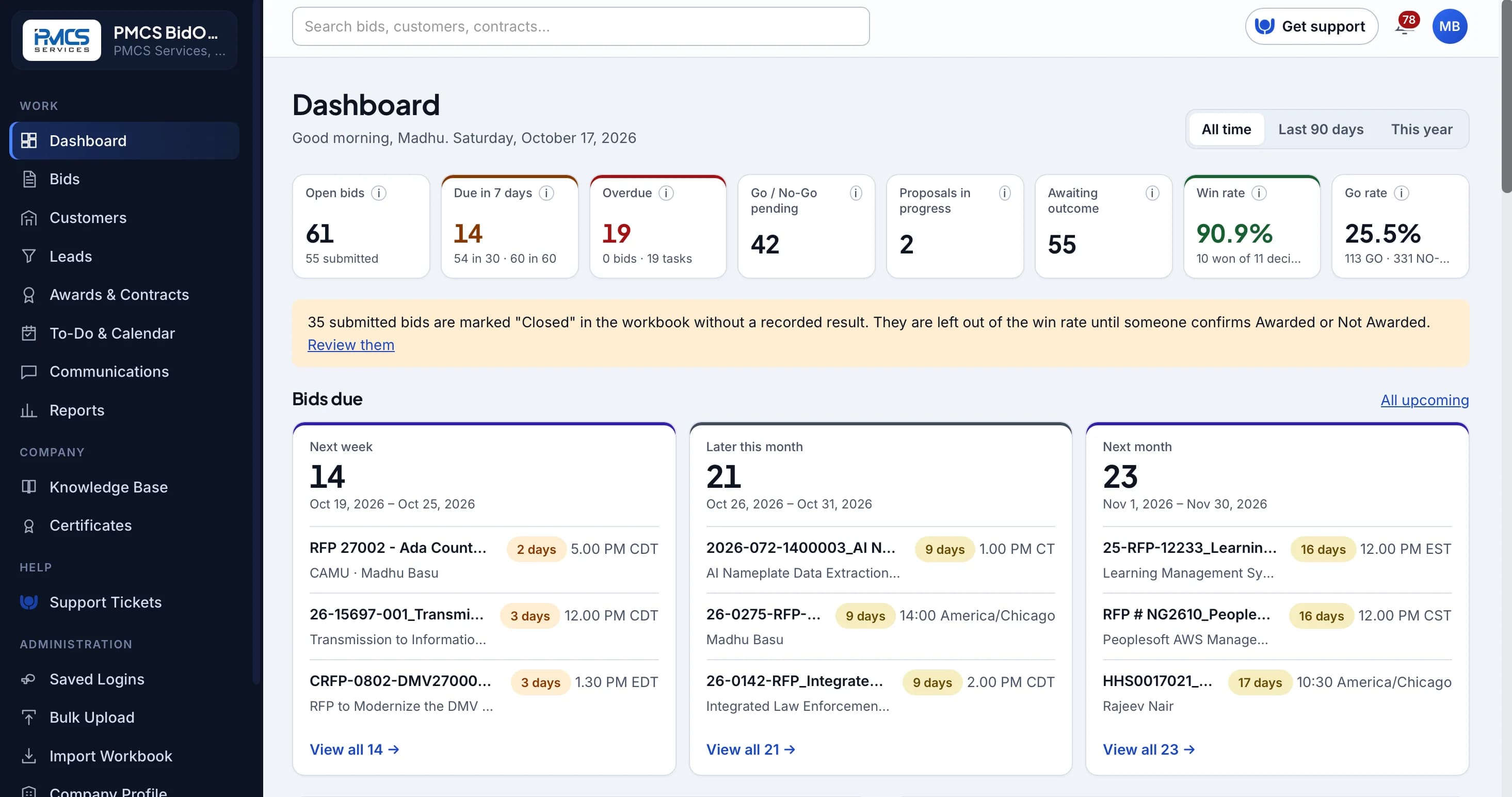Click the Leads funnel icon
The height and width of the screenshot is (797, 1512).
tap(29, 257)
